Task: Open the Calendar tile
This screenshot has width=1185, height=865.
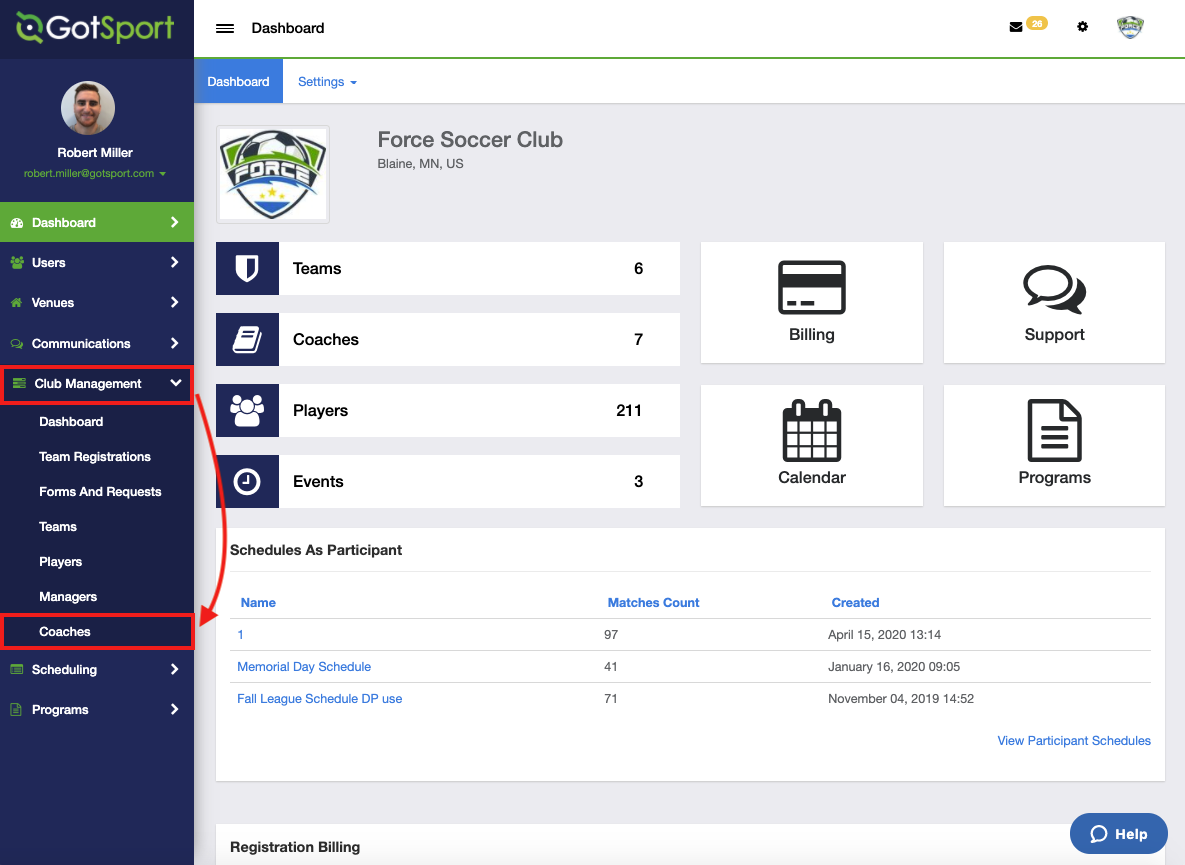Action: pos(812,445)
